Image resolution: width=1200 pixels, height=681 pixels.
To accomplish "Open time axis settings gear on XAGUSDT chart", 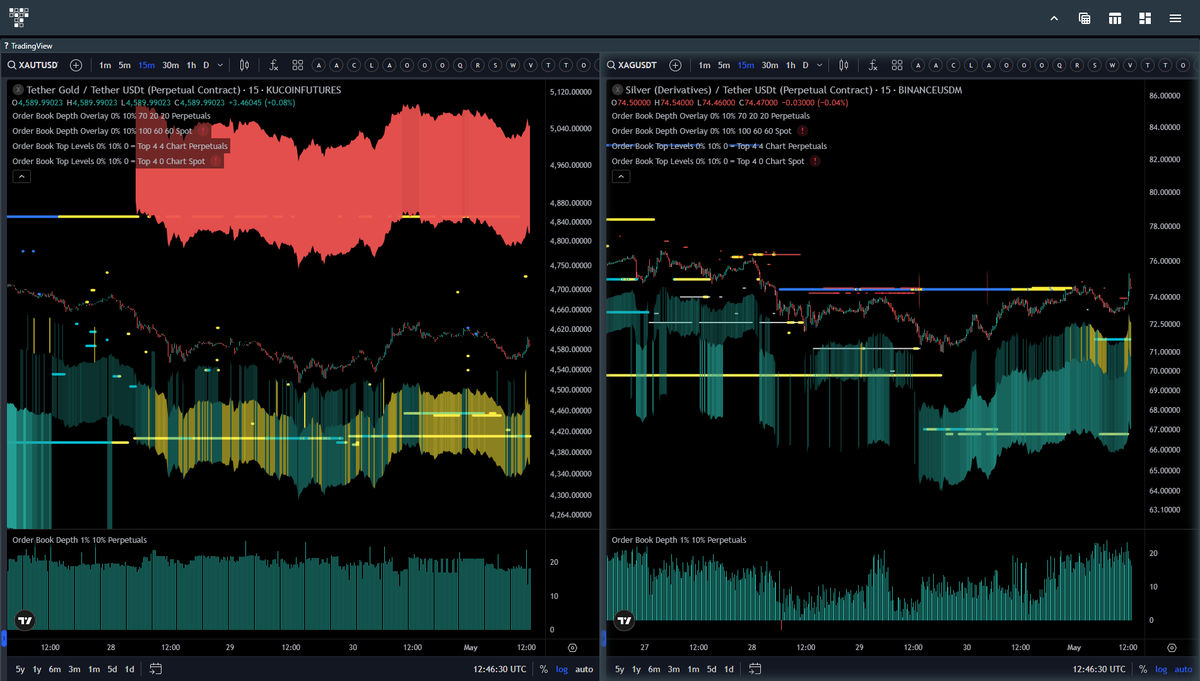I will pos(1171,648).
